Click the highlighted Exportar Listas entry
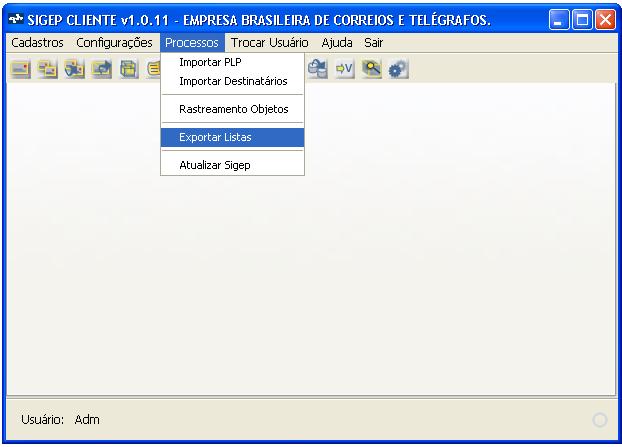Screen dimensions: 622x447 232,137
